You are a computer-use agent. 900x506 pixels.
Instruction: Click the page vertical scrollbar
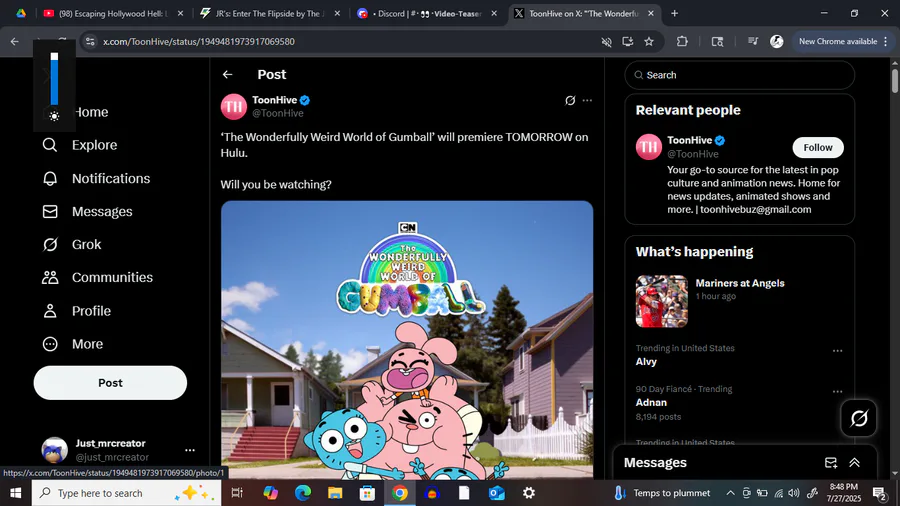coord(895,80)
